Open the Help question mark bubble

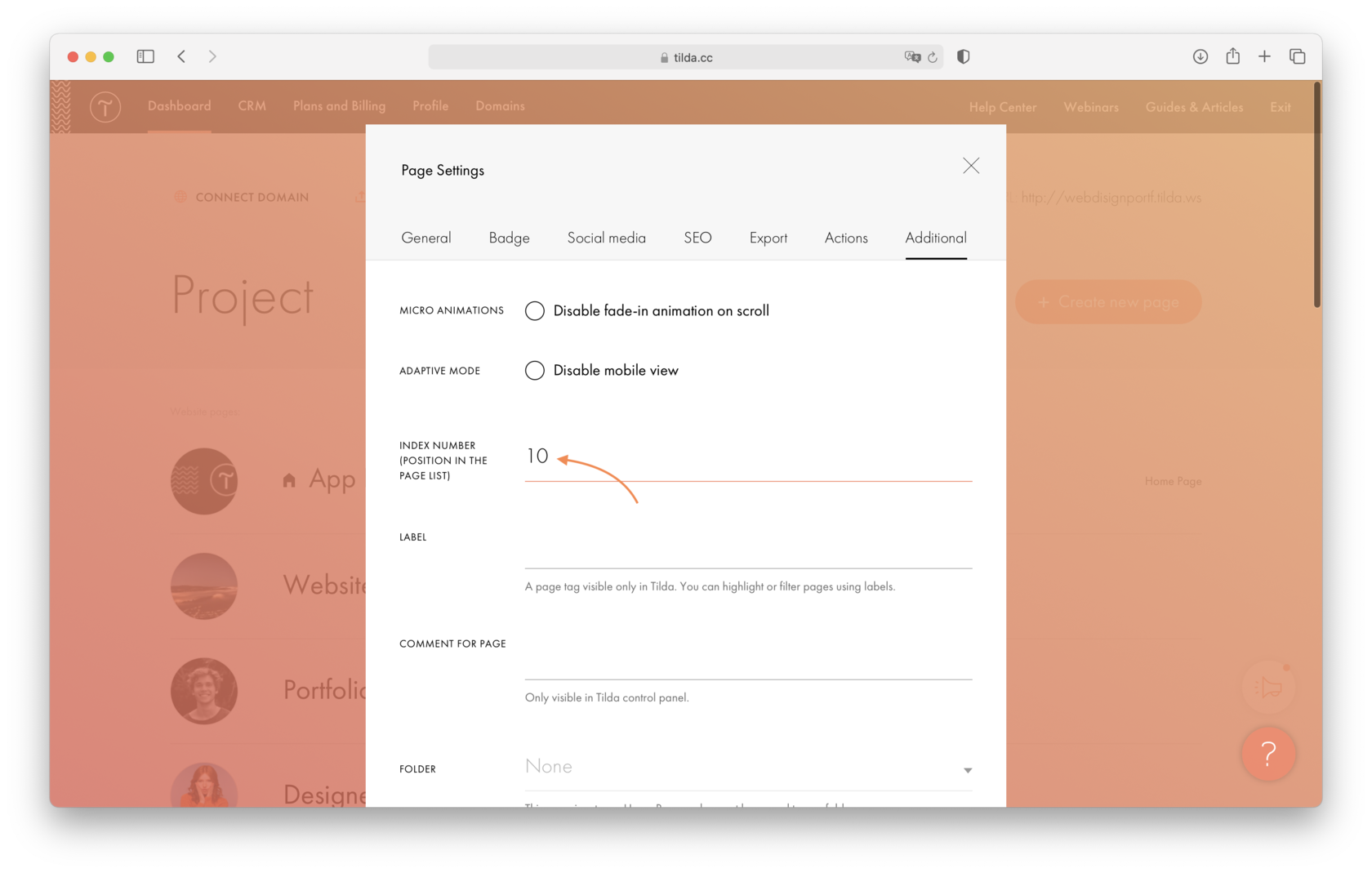pos(1267,754)
